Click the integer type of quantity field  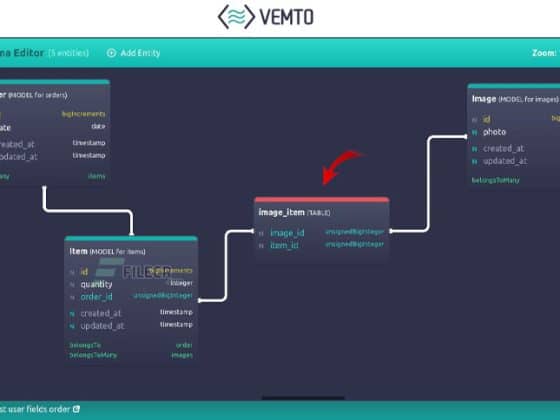(181, 283)
